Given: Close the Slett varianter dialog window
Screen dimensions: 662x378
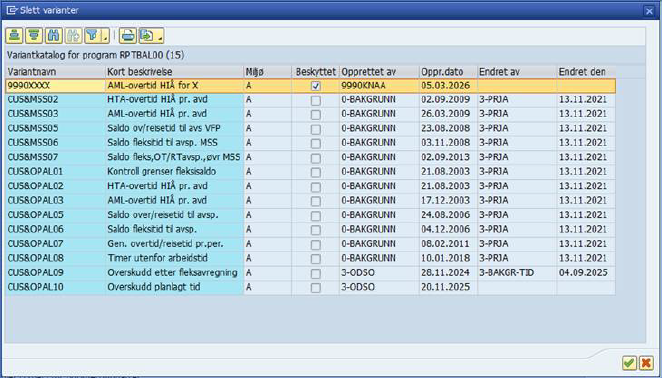Looking at the screenshot, I should 649,11.
